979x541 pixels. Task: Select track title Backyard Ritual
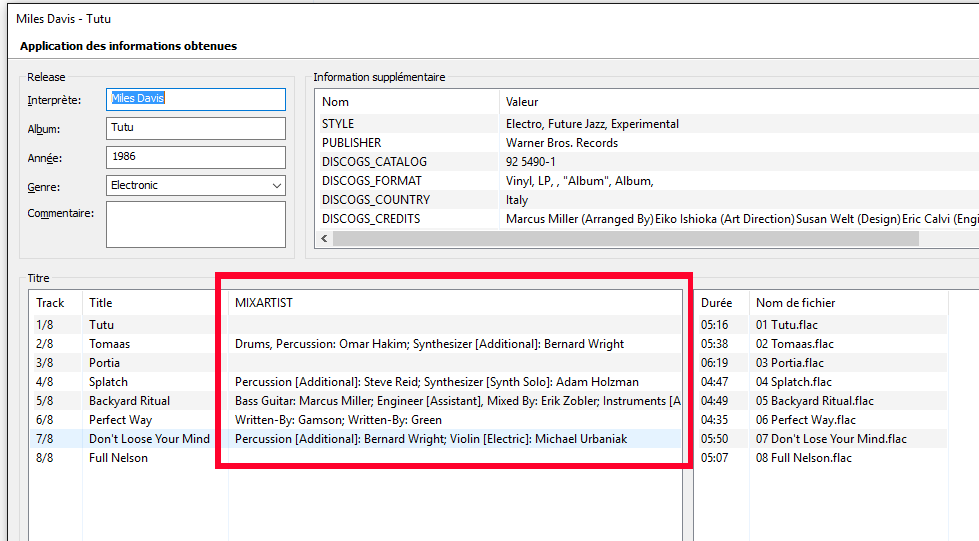pyautogui.click(x=129, y=401)
